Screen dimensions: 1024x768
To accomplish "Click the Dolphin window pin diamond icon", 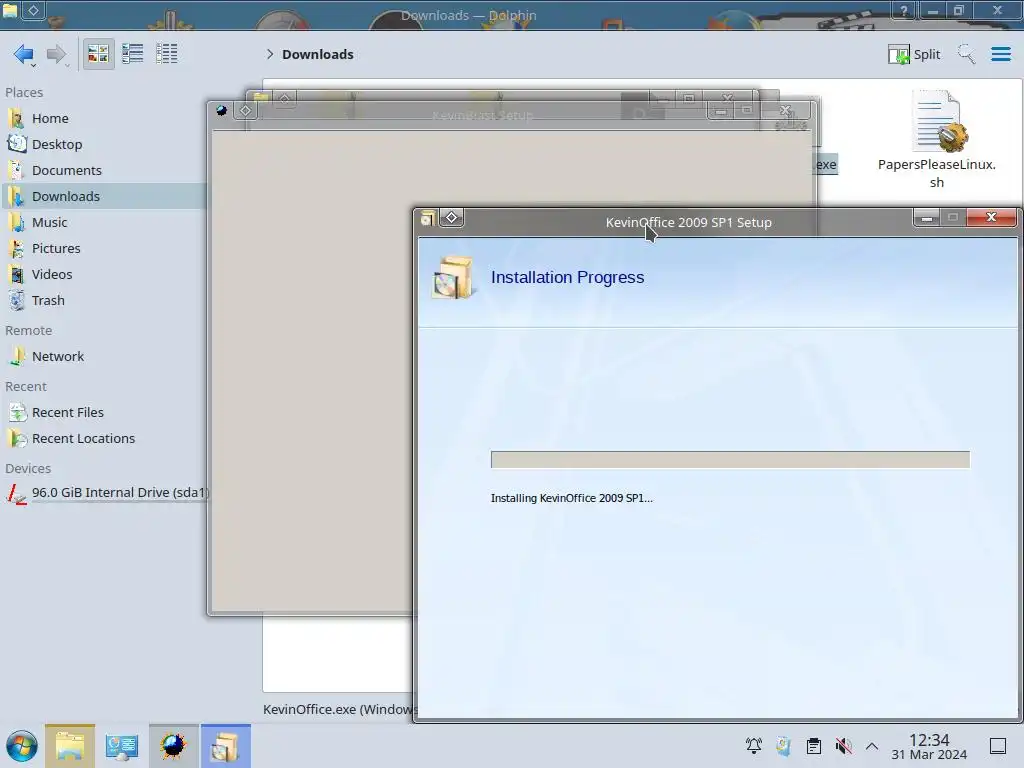I will coord(33,10).
